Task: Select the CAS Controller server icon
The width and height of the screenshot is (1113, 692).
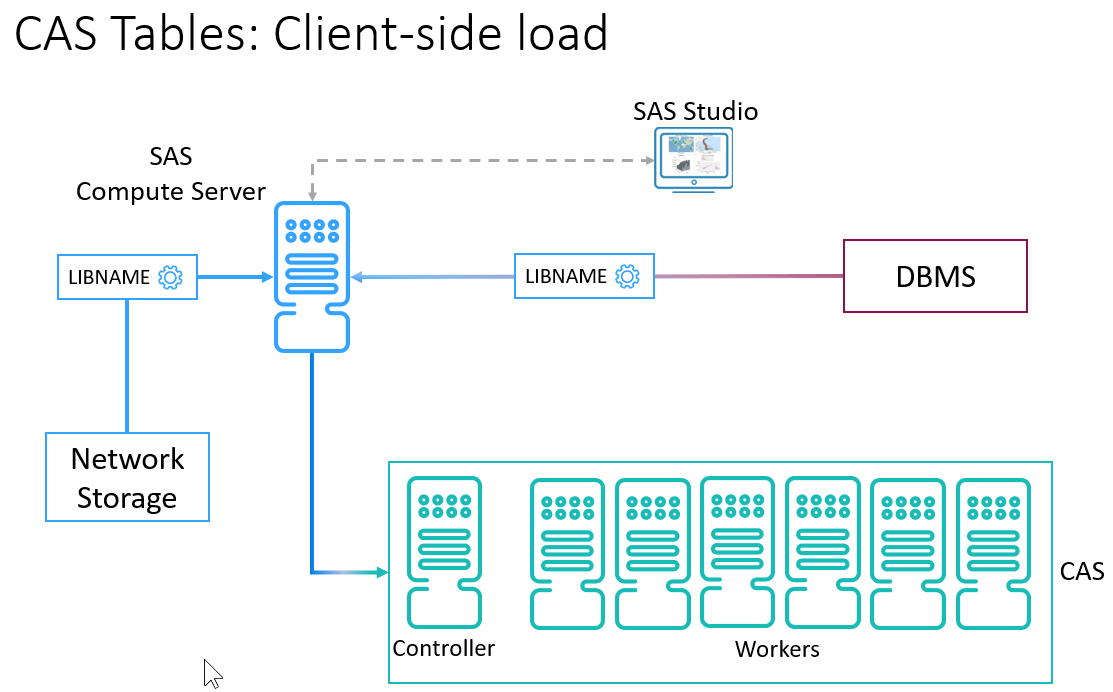Action: click(x=443, y=550)
